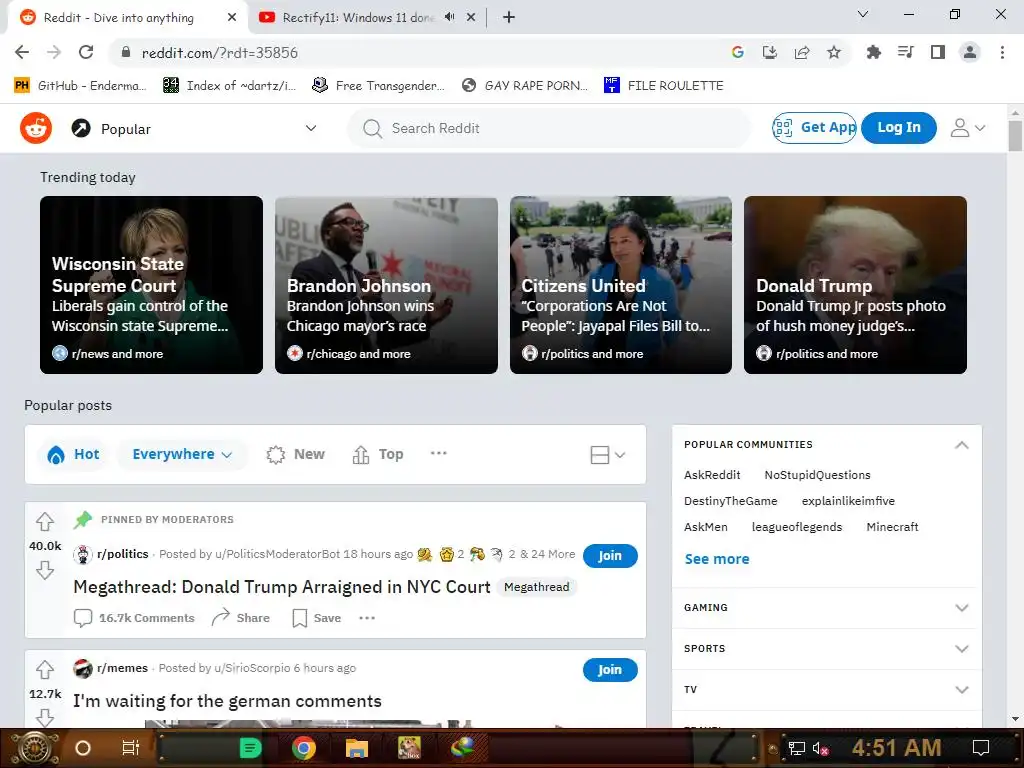The height and width of the screenshot is (768, 1024).
Task: Open the tab search chevron in Chrome
Action: point(863,14)
